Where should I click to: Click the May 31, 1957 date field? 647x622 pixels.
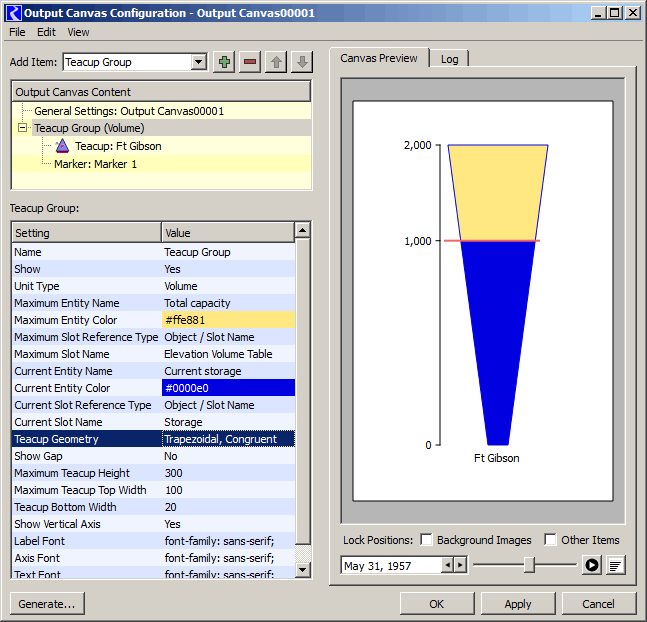point(391,565)
